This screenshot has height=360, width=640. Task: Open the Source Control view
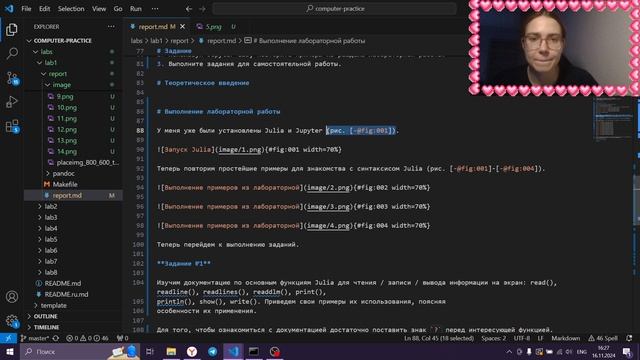[x=12, y=78]
